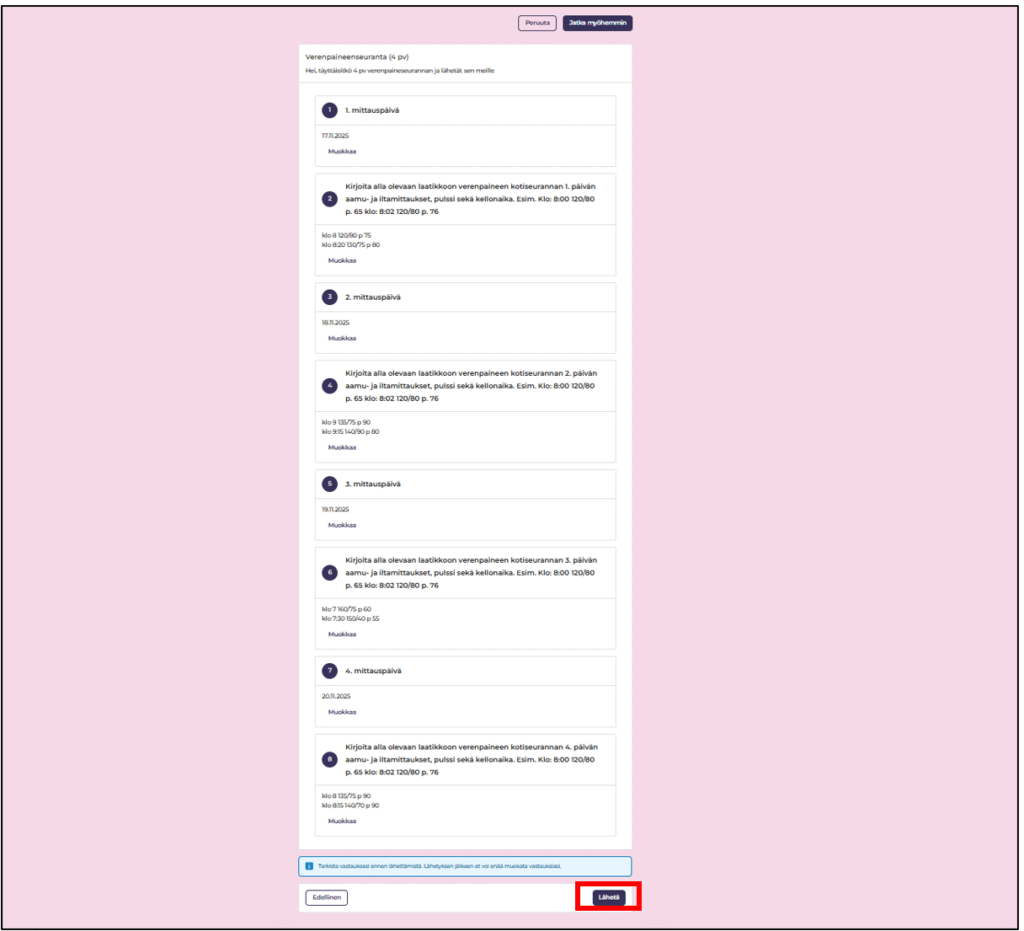Edit the 1. mittauspäivä date via Muokkaa
Viewport: 1024px width, 931px height.
pos(342,152)
